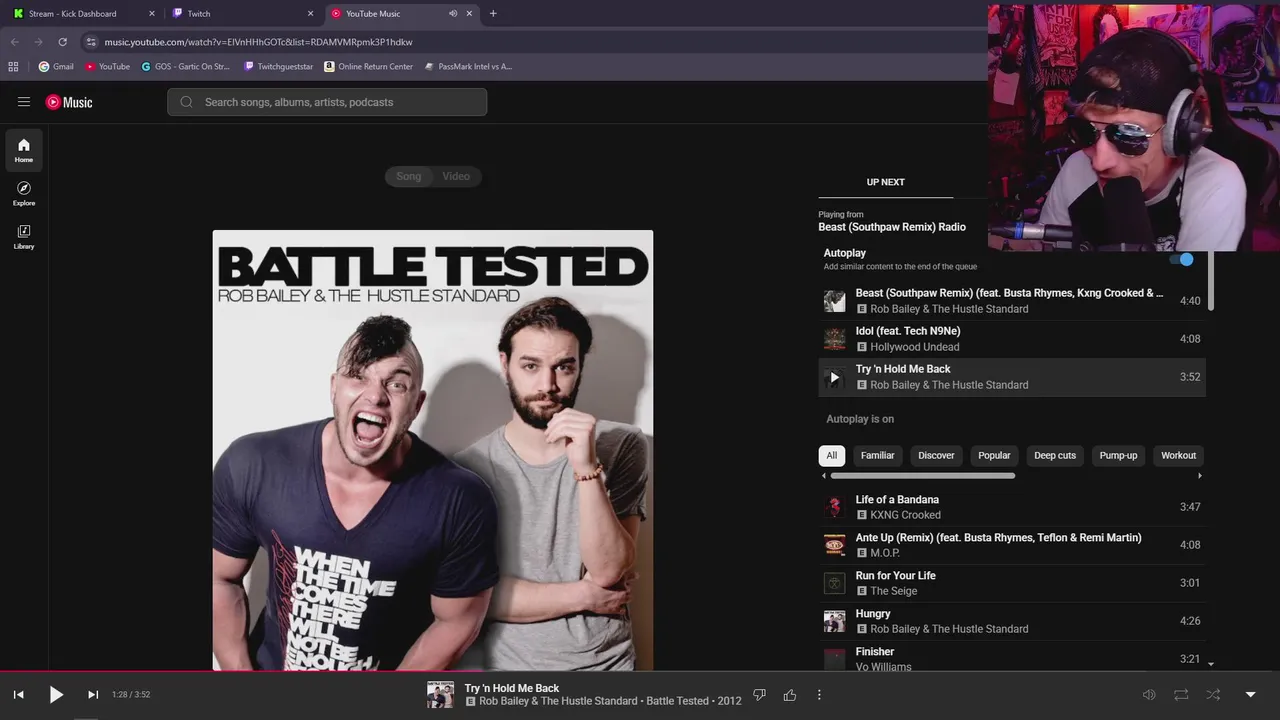Screen dimensions: 1280x720
Task: Toggle repeat mode
Action: 1181,695
